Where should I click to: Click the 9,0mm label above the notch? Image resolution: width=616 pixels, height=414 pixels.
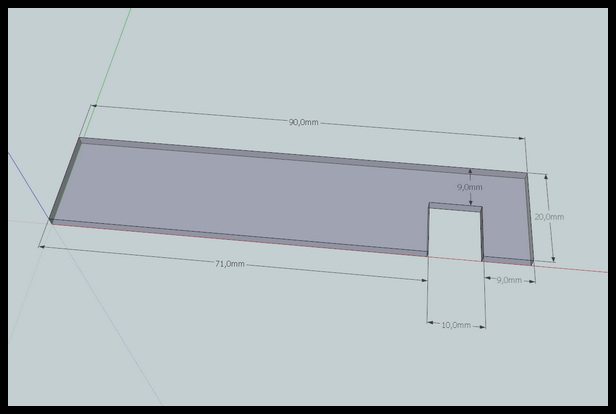(x=469, y=187)
